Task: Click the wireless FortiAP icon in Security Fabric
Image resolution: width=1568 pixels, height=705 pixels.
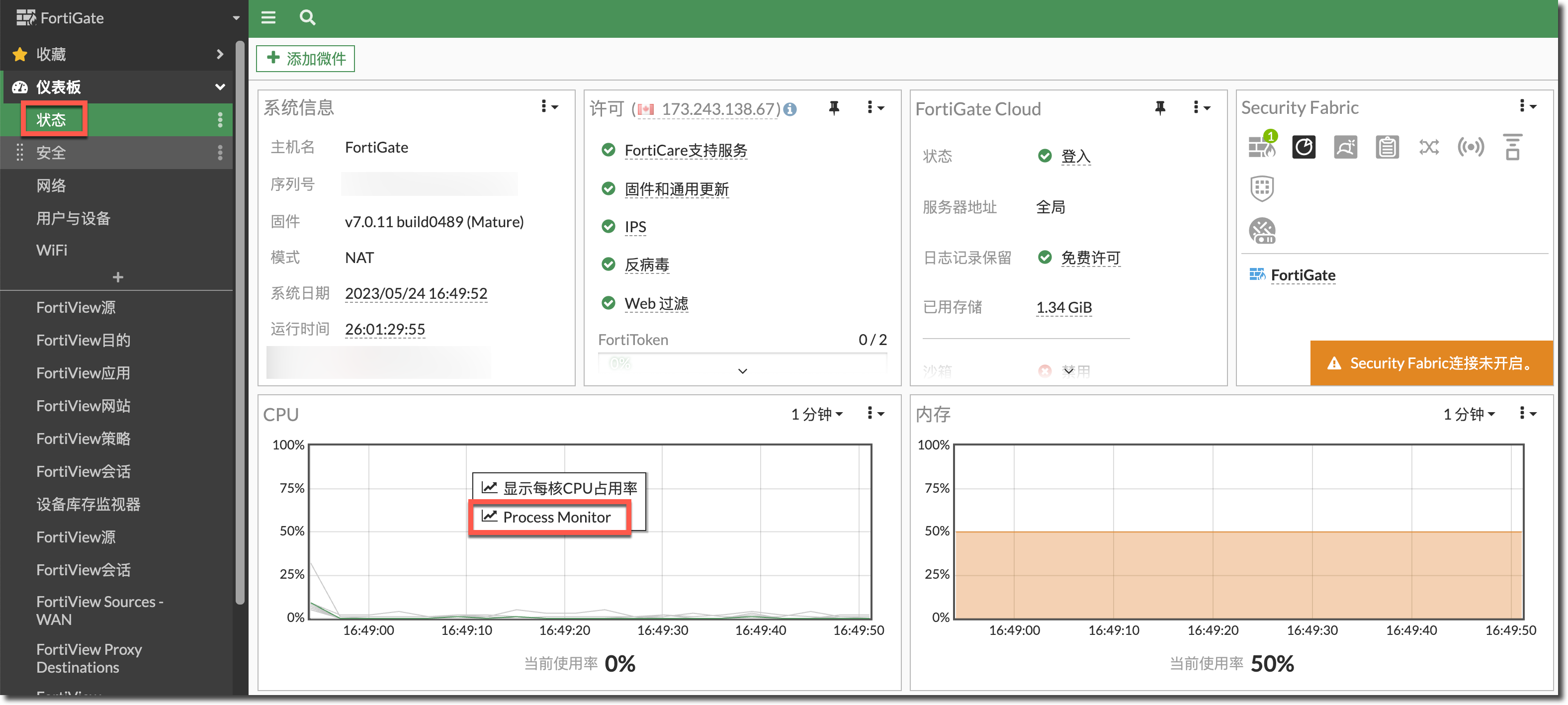Action: 1471,147
